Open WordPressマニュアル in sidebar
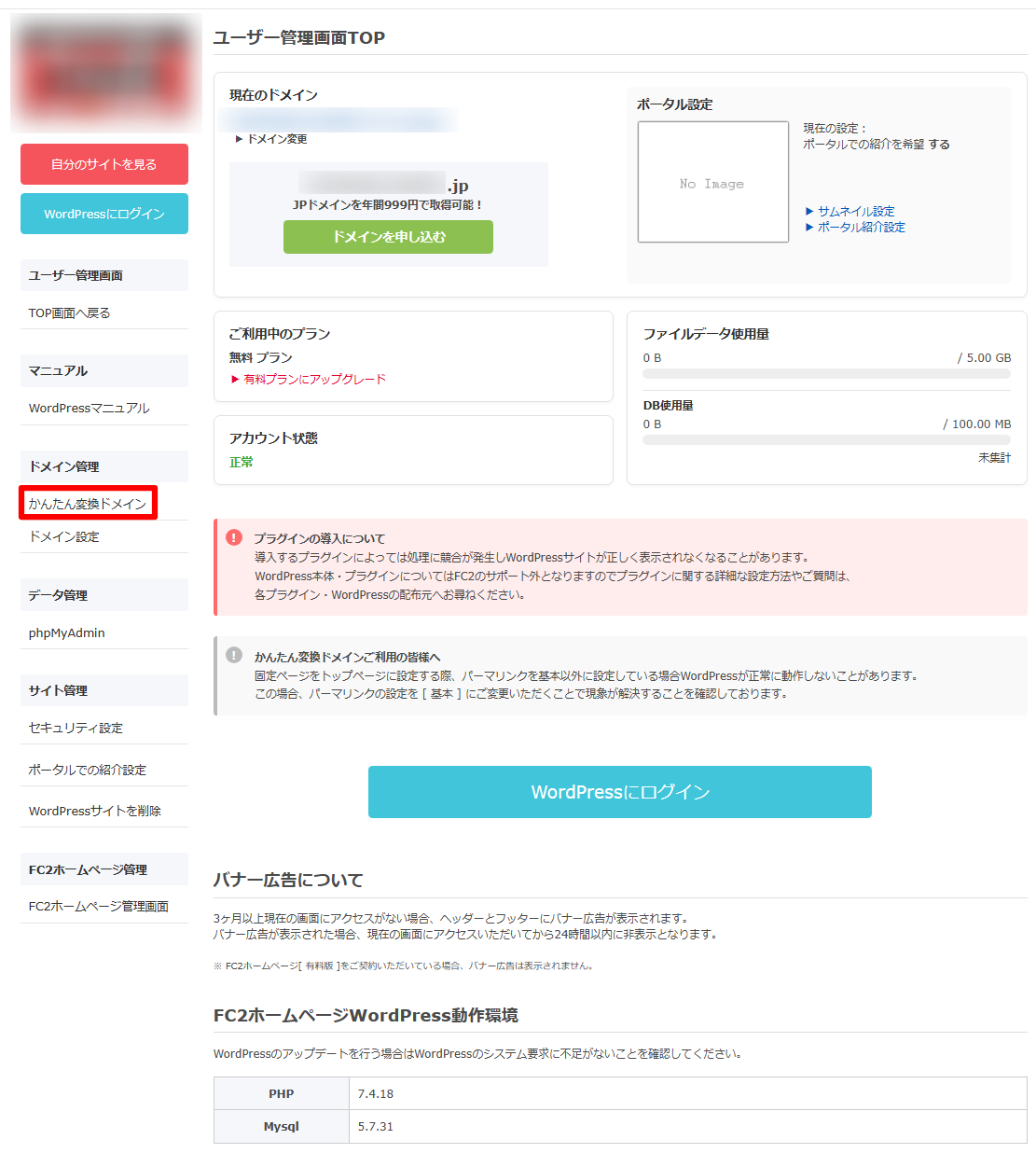Viewport: 1036px width, 1167px height. click(90, 408)
